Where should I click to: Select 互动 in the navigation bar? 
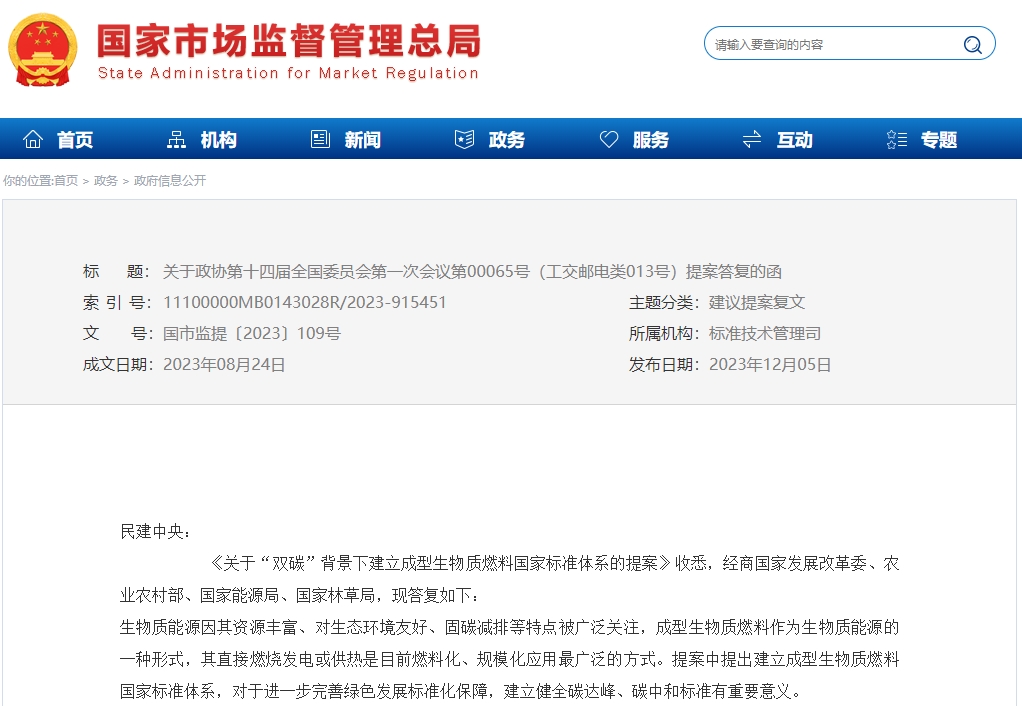pyautogui.click(x=794, y=140)
